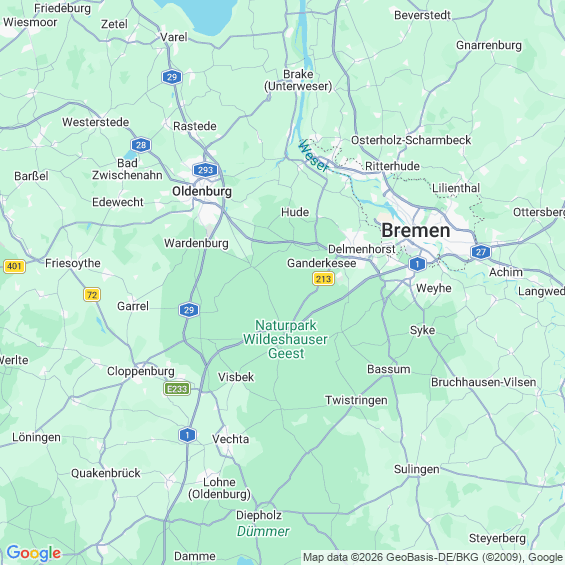Click the A1 shield south of Bremen
Viewport: 565px width, 565px height.
(x=417, y=264)
